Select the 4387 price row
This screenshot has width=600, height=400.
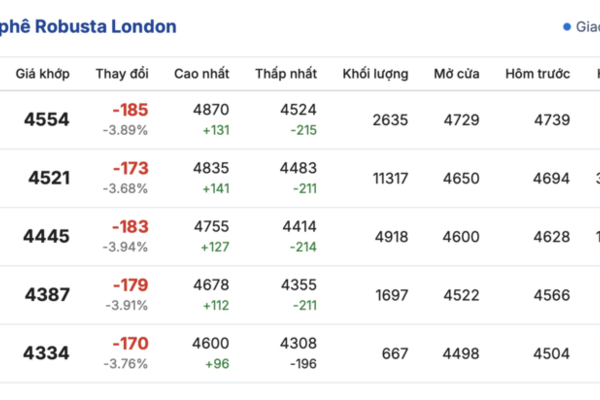(x=48, y=295)
